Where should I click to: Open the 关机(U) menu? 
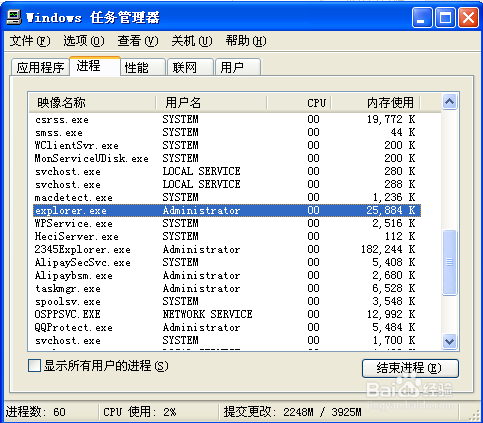[192, 41]
